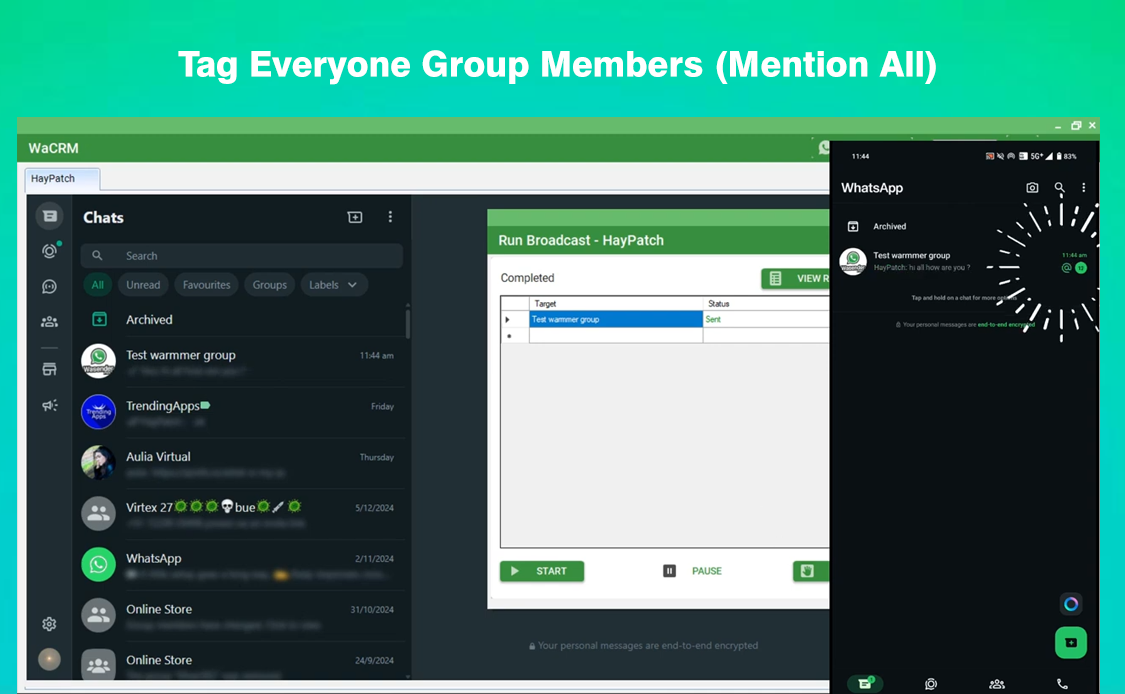Image resolution: width=1125 pixels, height=694 pixels.
Task: Tap the camera icon in phone WhatsApp
Action: (x=1032, y=188)
